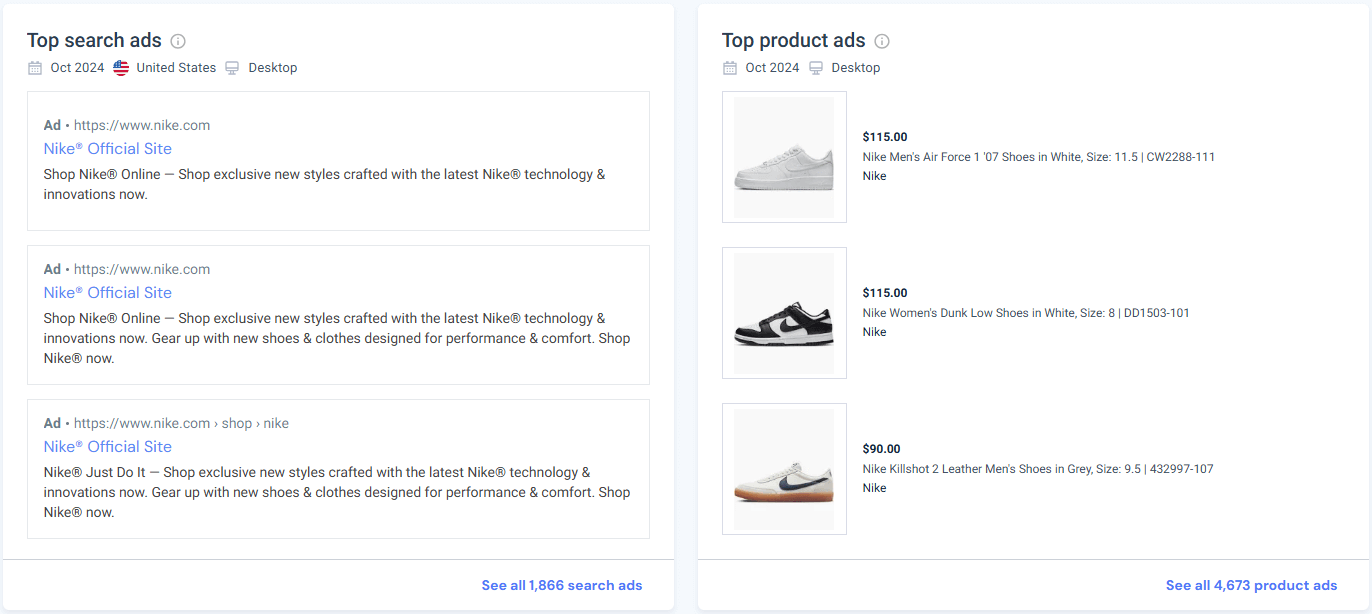1372x614 pixels.
Task: Click the Desktop device icon under Top product ads
Action: click(x=817, y=67)
